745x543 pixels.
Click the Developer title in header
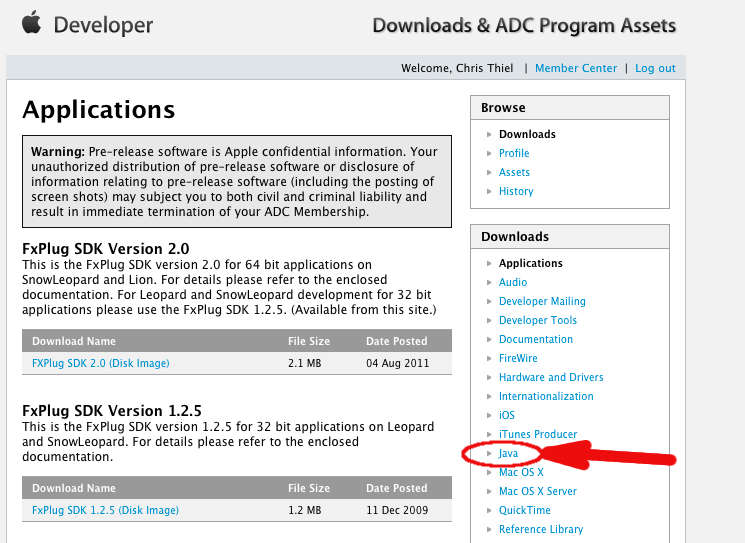[103, 26]
